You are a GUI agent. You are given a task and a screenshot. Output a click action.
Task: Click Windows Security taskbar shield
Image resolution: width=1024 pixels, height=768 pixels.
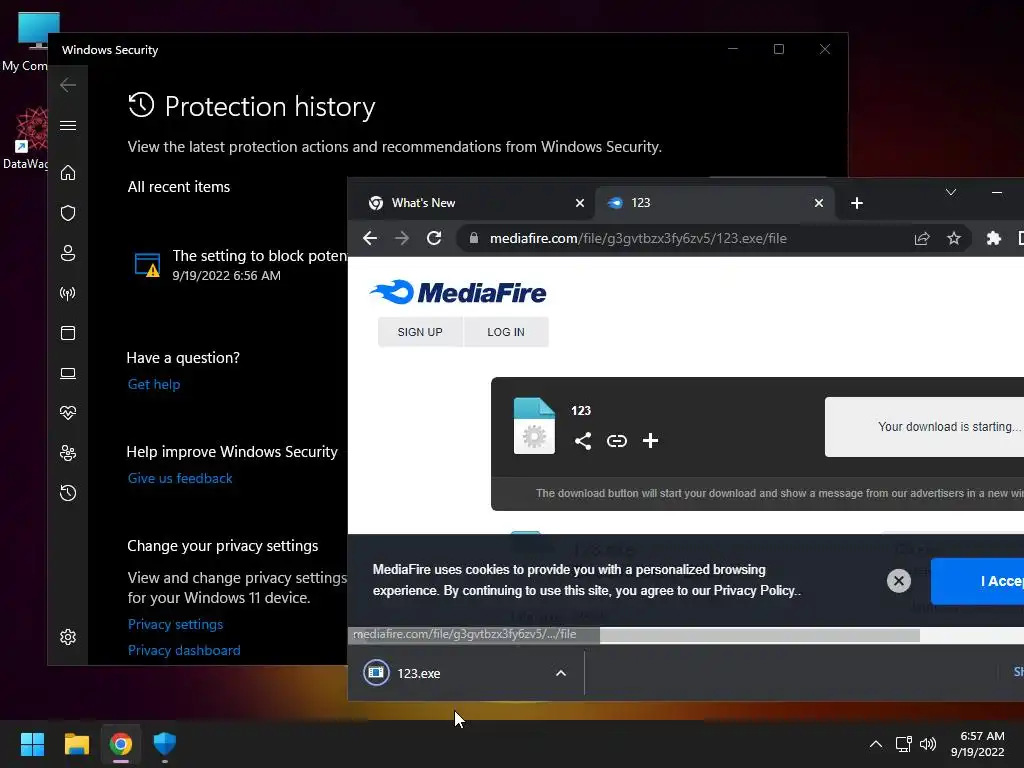point(165,744)
